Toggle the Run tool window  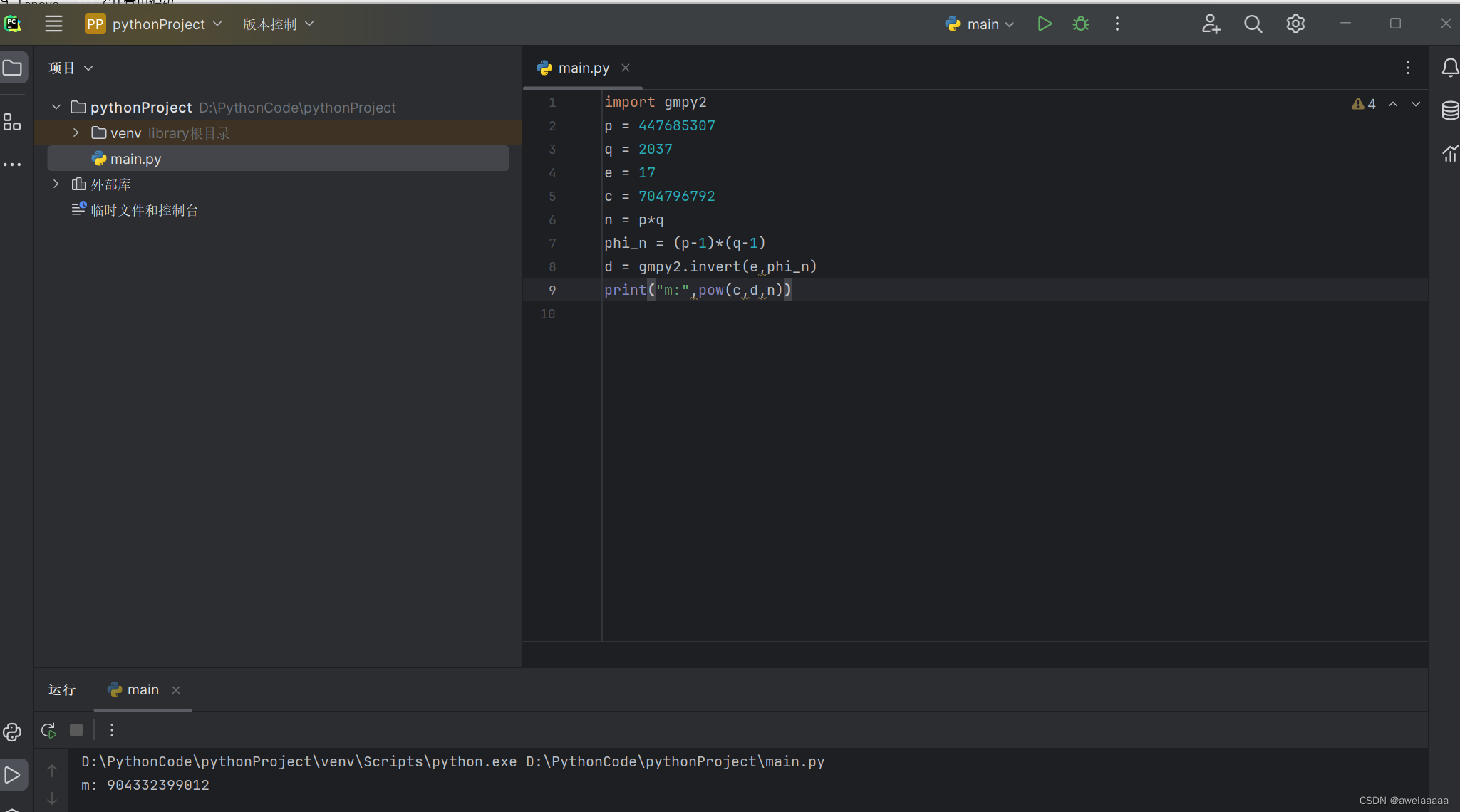(x=13, y=774)
